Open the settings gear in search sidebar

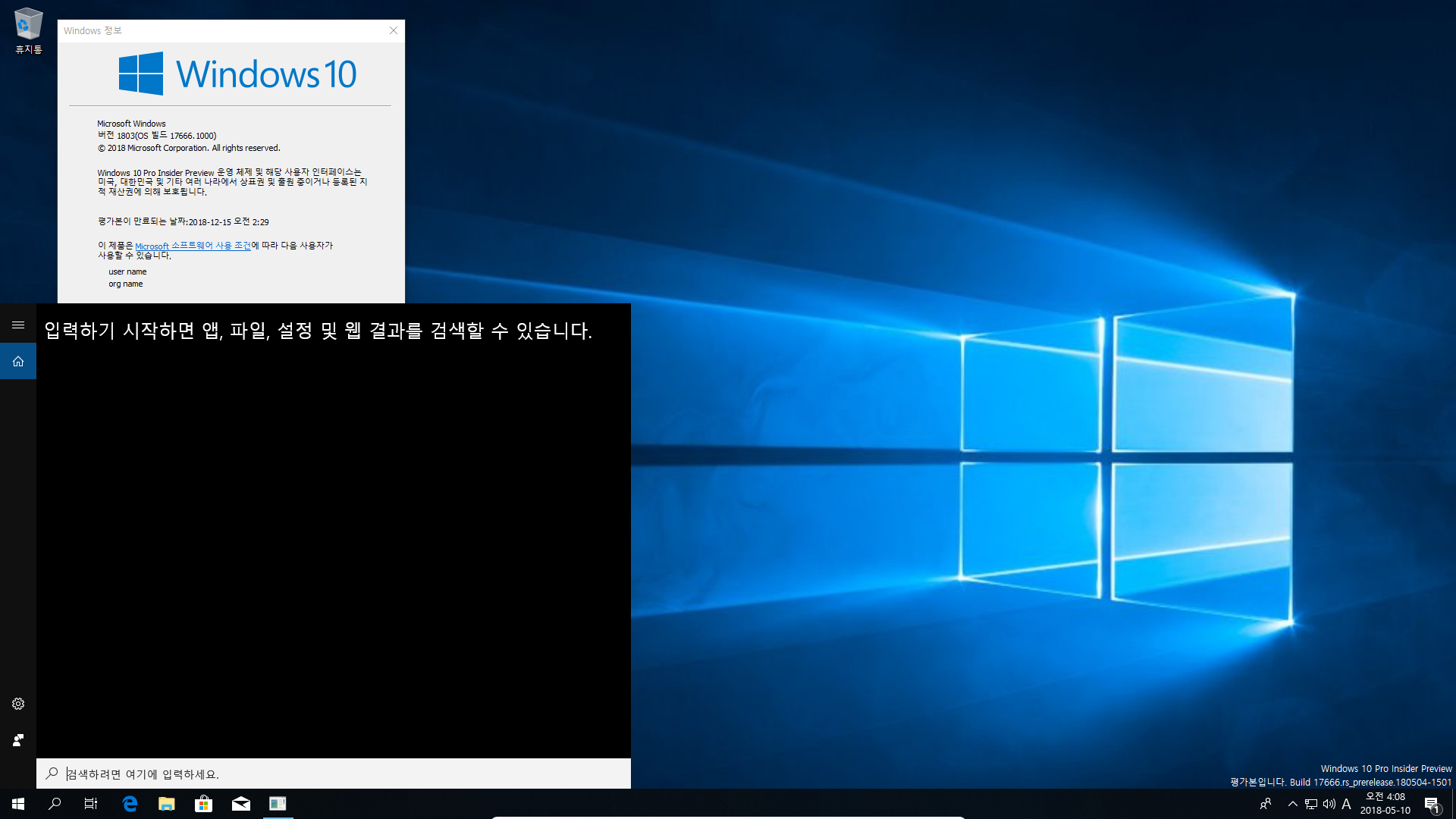18,704
